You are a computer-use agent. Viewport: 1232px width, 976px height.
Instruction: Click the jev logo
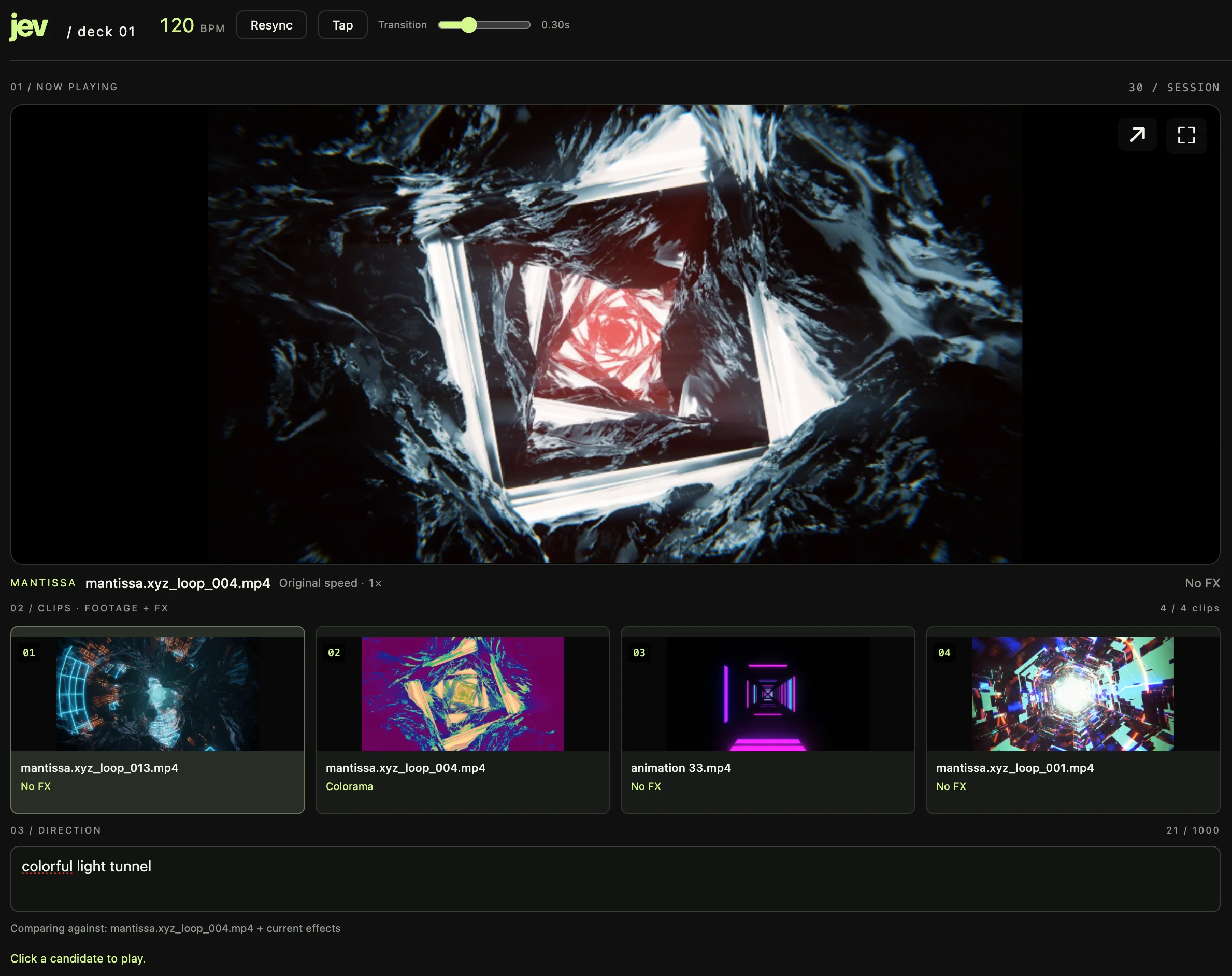(28, 26)
